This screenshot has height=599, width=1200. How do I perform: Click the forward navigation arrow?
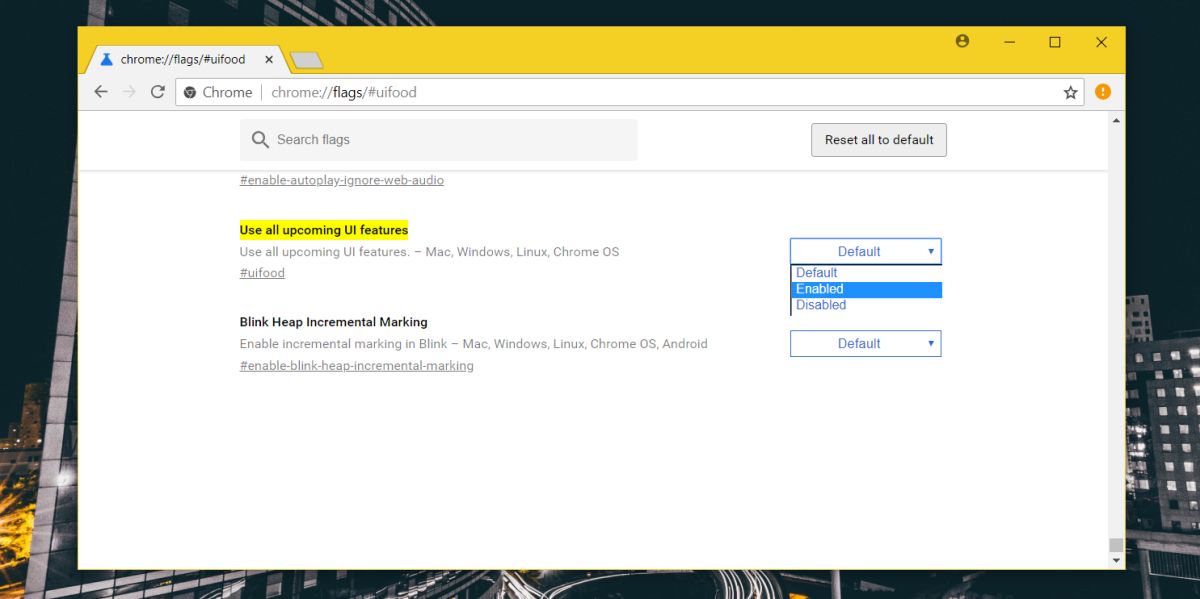[x=129, y=91]
